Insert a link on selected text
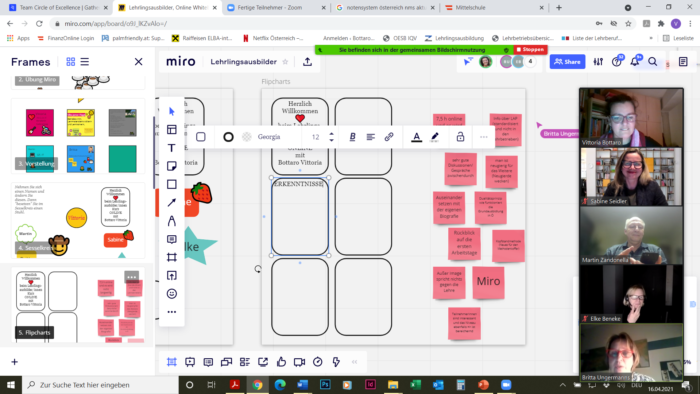700x394 pixels. click(x=389, y=137)
